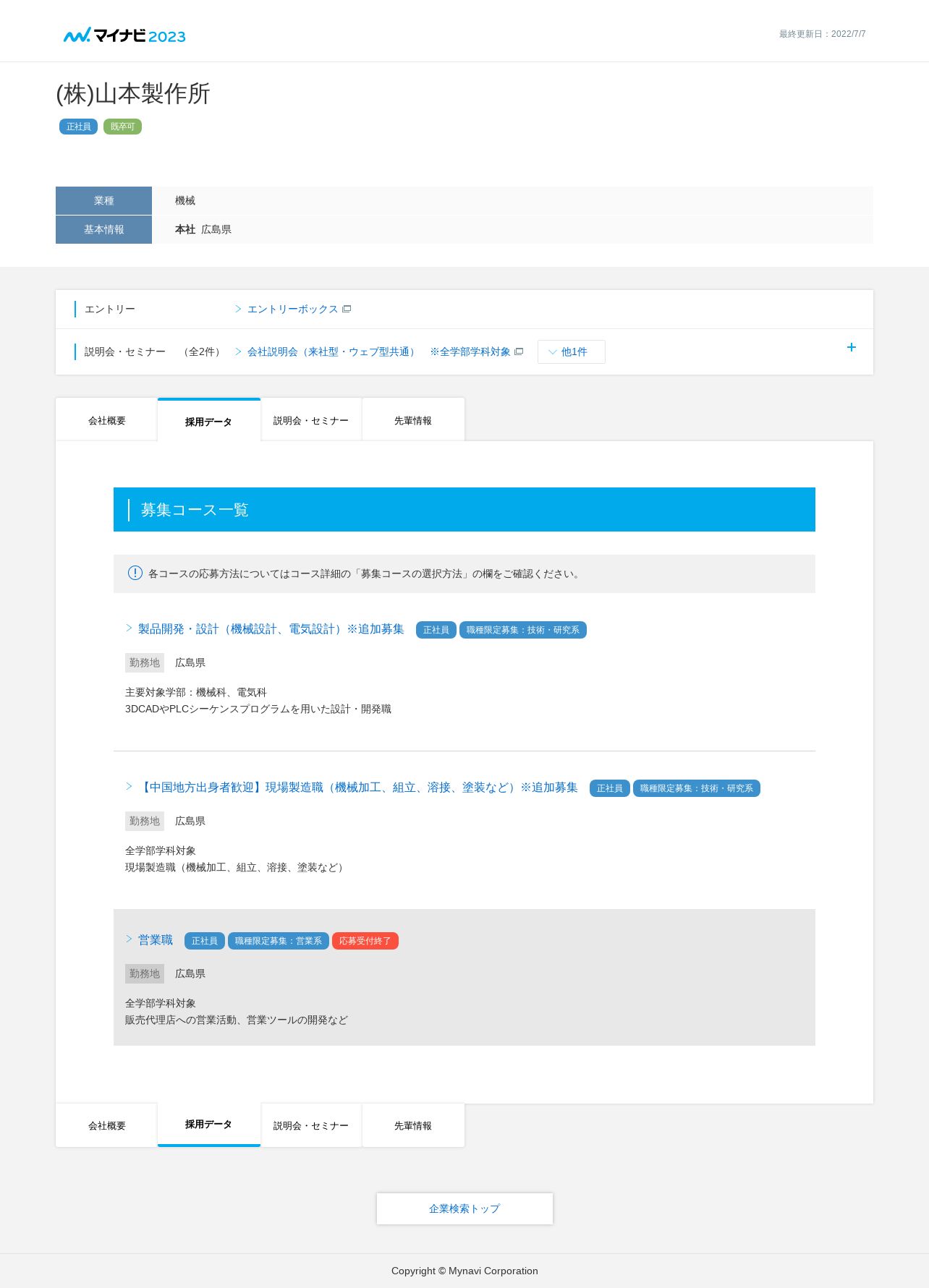Viewport: 929px width, 1288px height.
Task: Click the 機械 industry value
Action: tap(185, 200)
